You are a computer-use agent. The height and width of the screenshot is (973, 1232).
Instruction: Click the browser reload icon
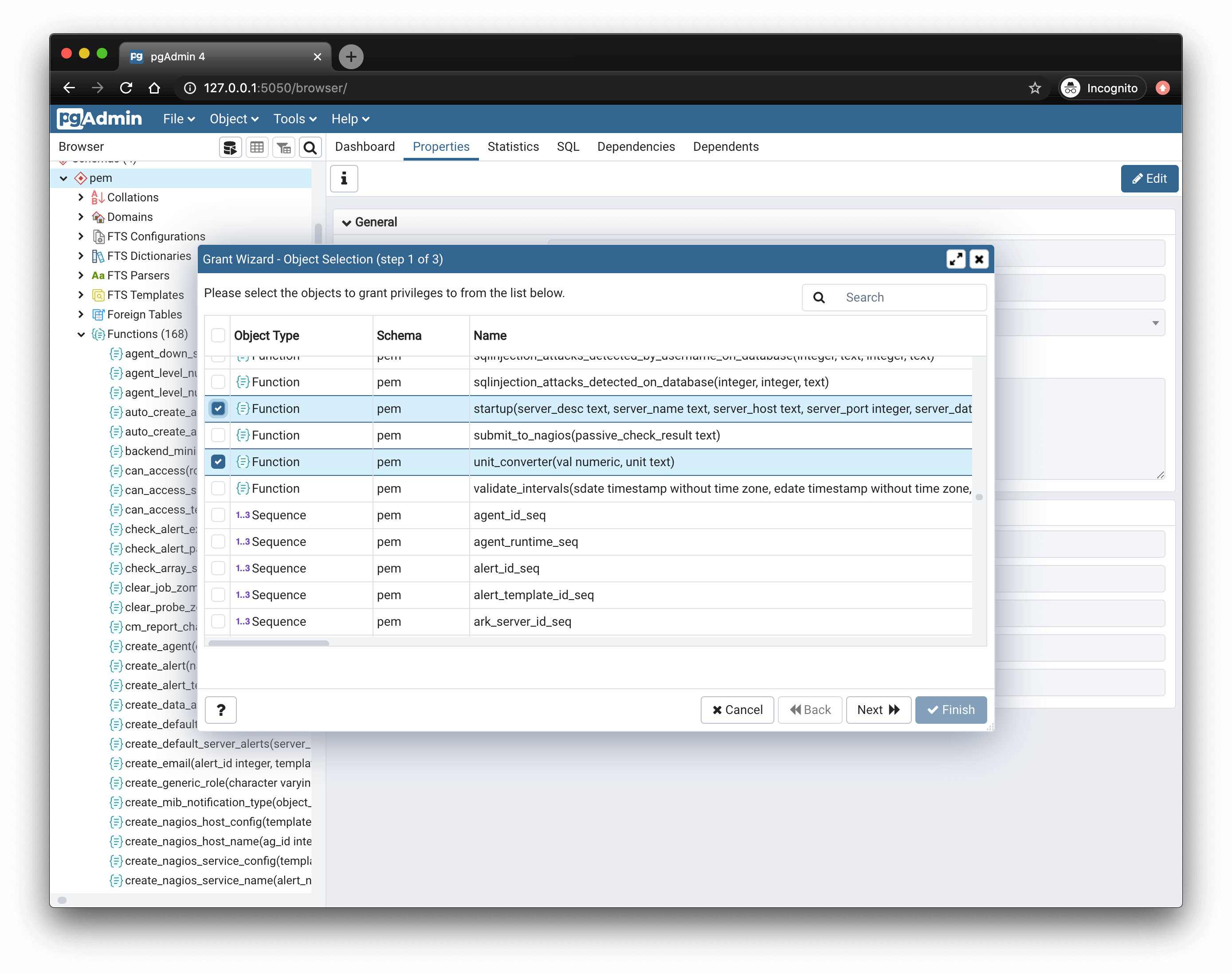coord(126,88)
